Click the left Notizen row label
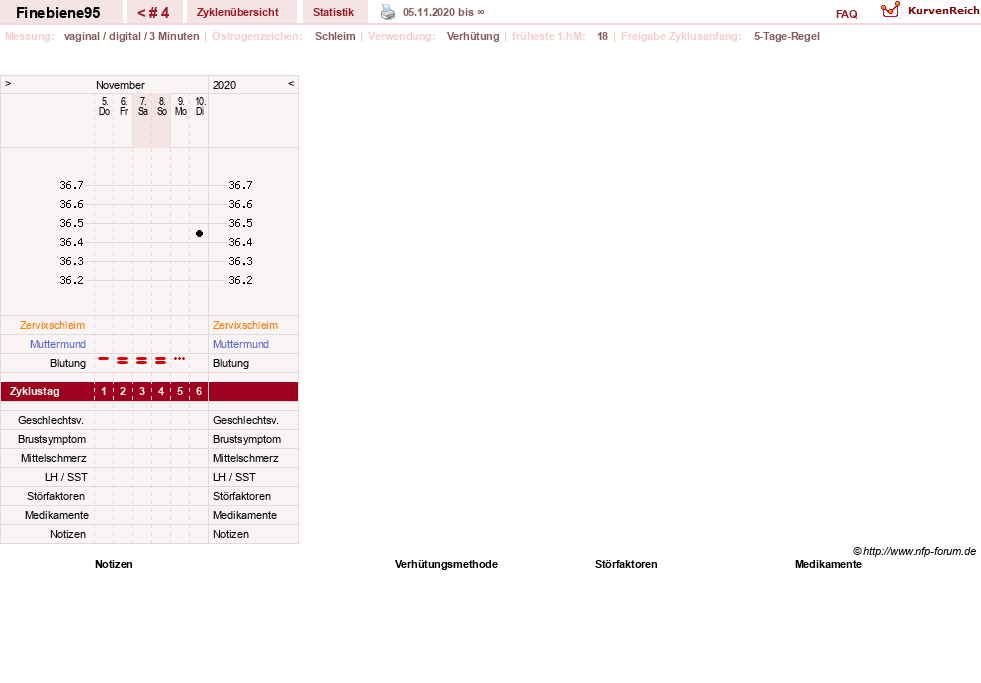Image resolution: width=981 pixels, height=683 pixels. coord(68,534)
